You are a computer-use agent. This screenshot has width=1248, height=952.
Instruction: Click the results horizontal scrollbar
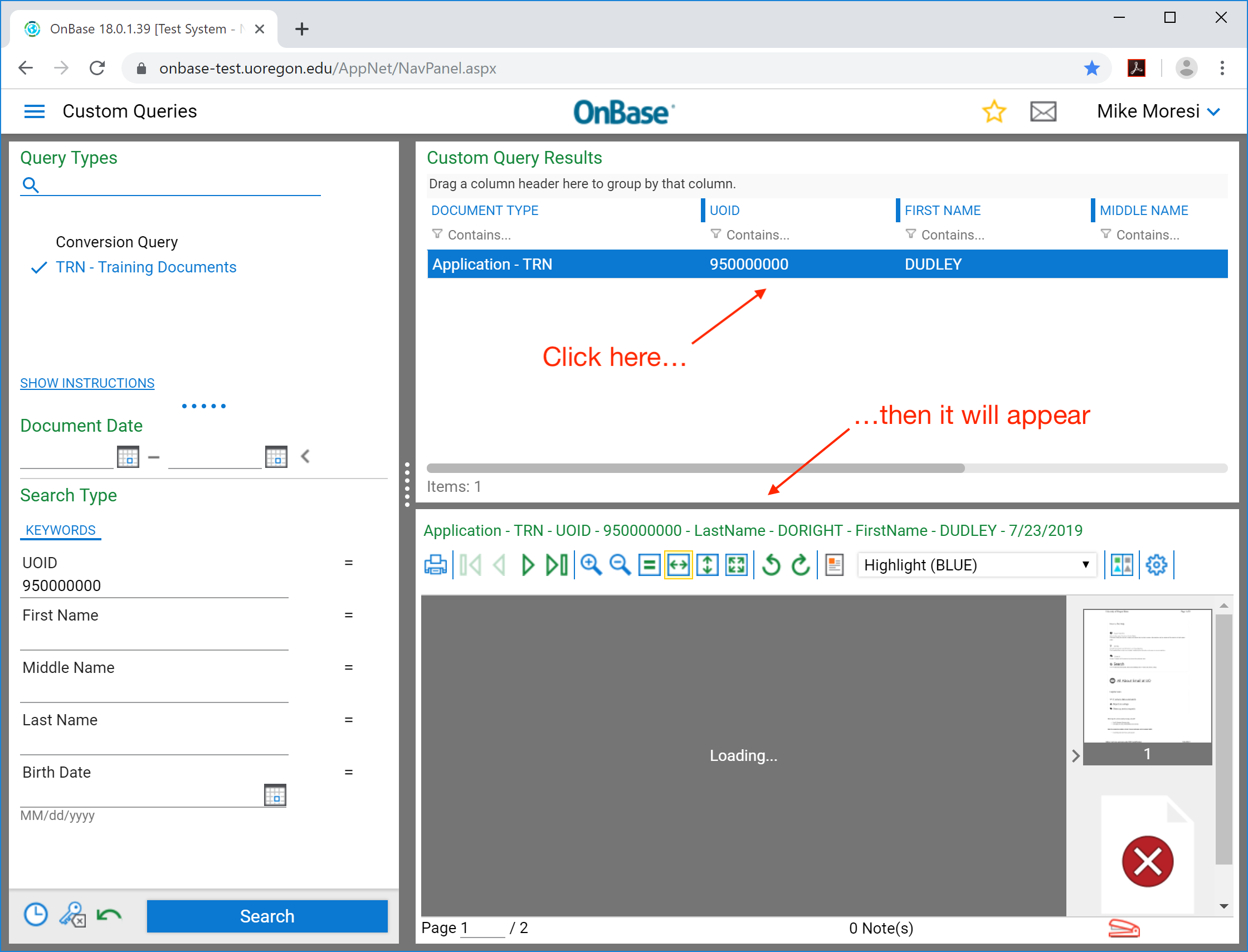[x=695, y=468]
